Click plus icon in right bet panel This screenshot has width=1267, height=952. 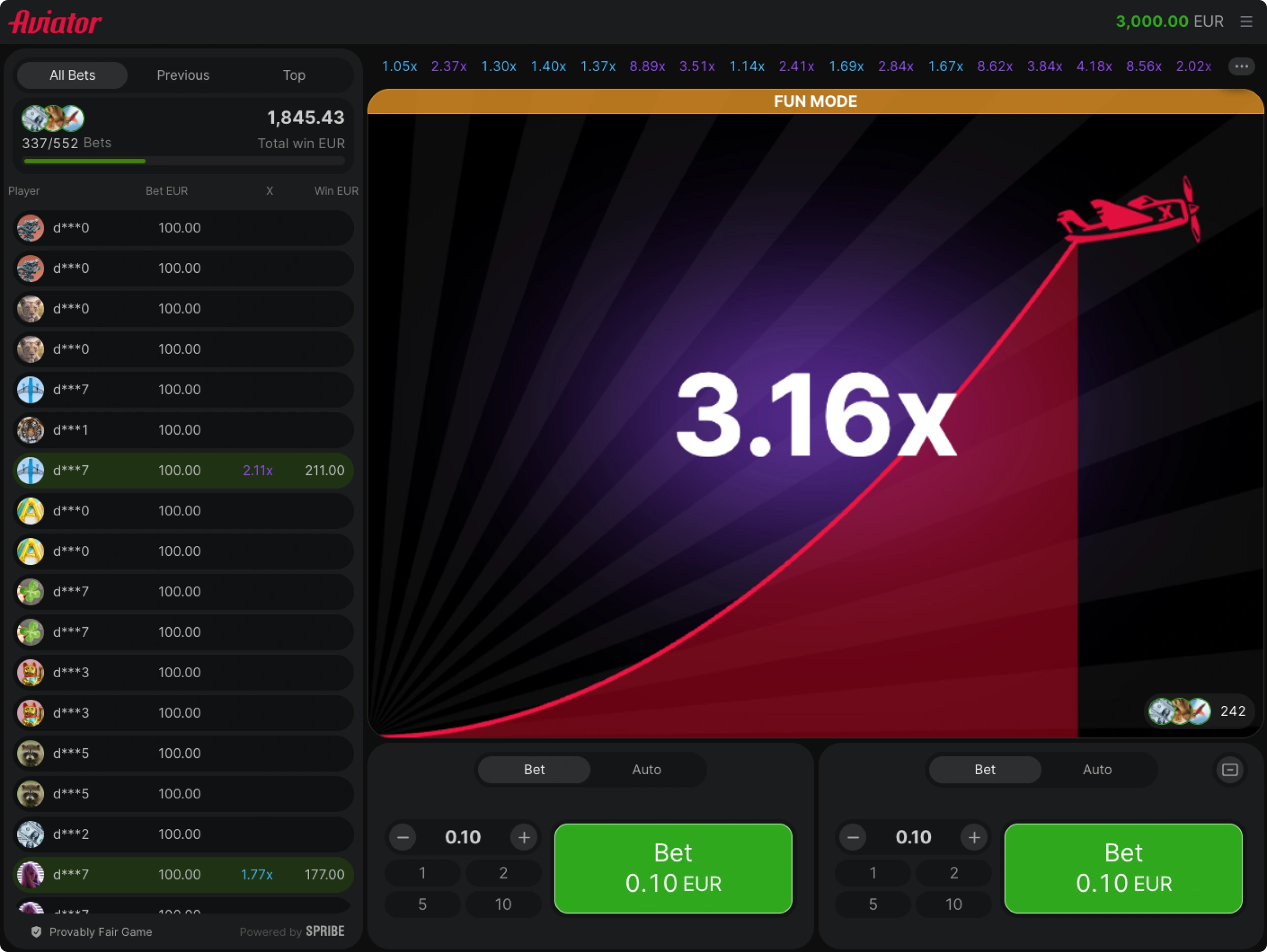tap(974, 838)
